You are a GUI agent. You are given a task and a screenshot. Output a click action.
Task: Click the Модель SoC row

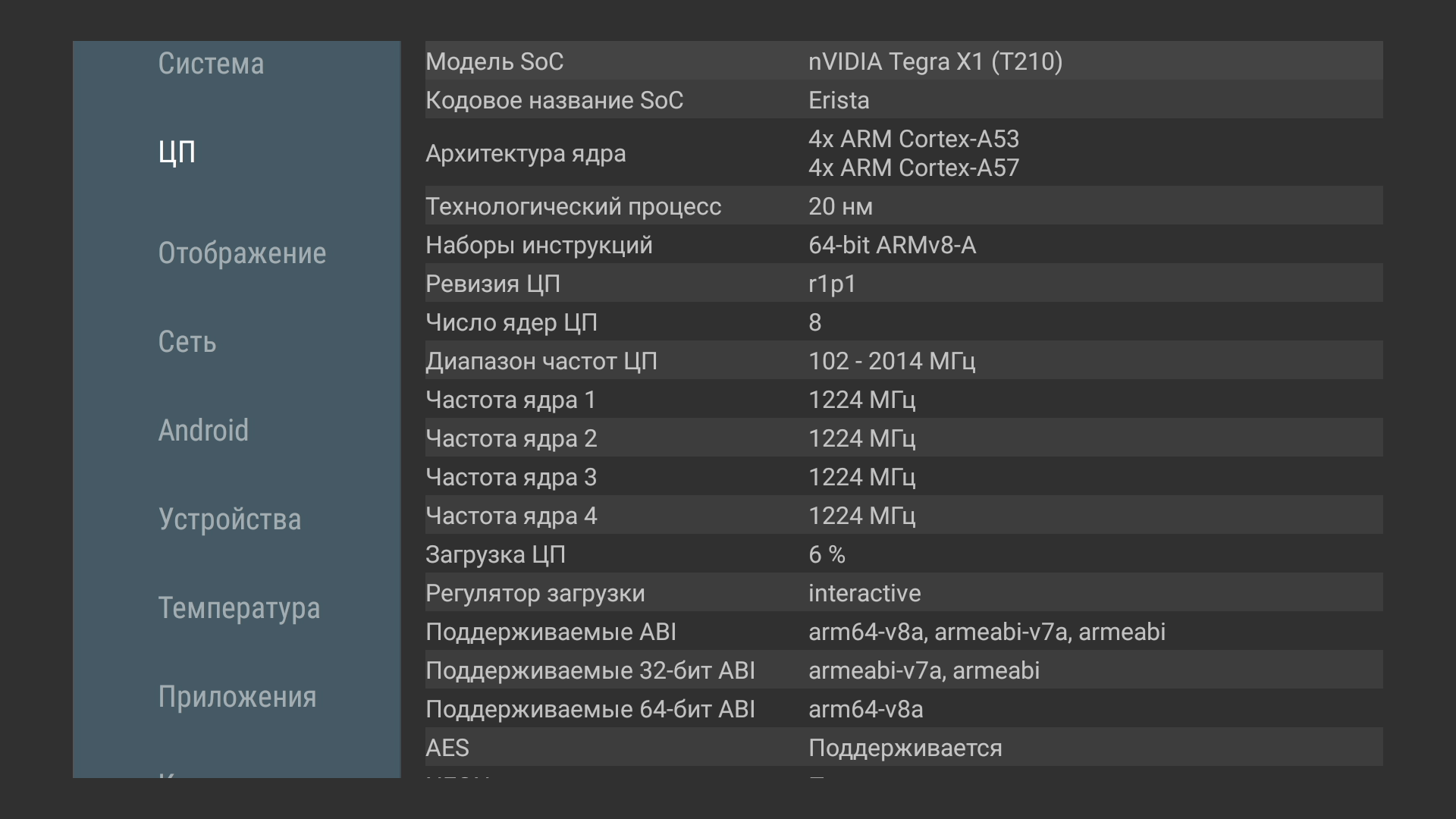coord(902,61)
